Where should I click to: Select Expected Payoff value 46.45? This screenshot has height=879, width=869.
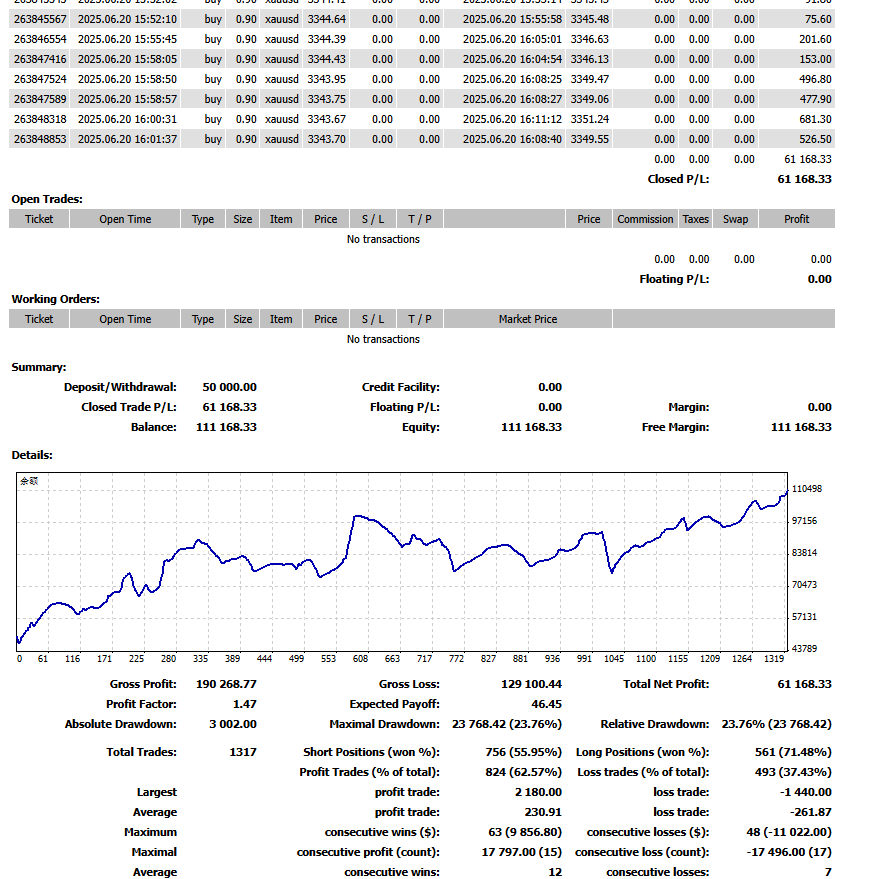point(546,704)
